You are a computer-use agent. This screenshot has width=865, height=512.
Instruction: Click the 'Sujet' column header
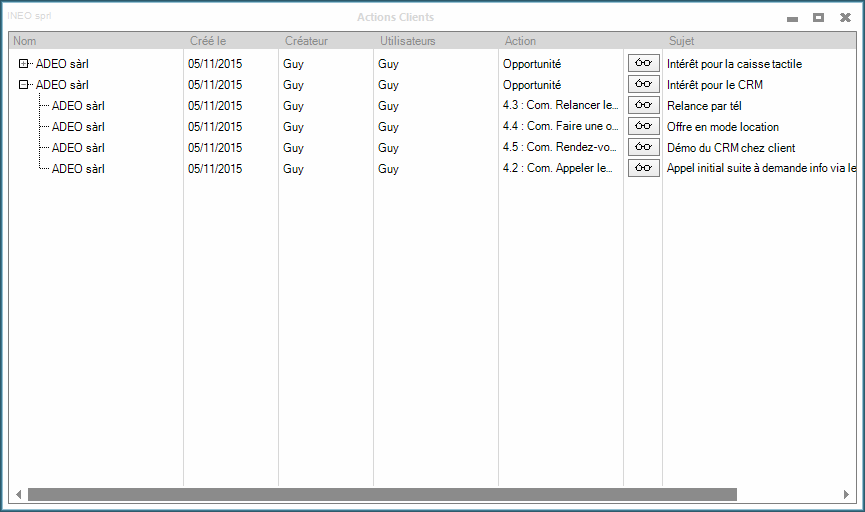pos(681,41)
